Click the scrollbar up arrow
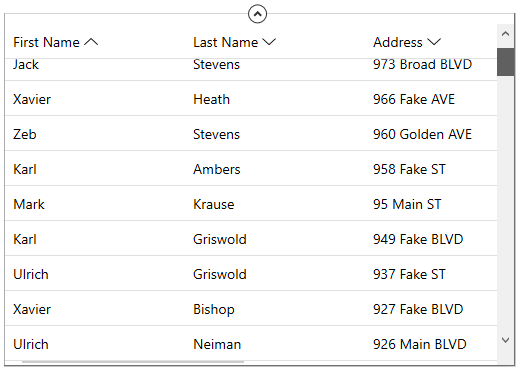This screenshot has width=519, height=368. coord(505,34)
